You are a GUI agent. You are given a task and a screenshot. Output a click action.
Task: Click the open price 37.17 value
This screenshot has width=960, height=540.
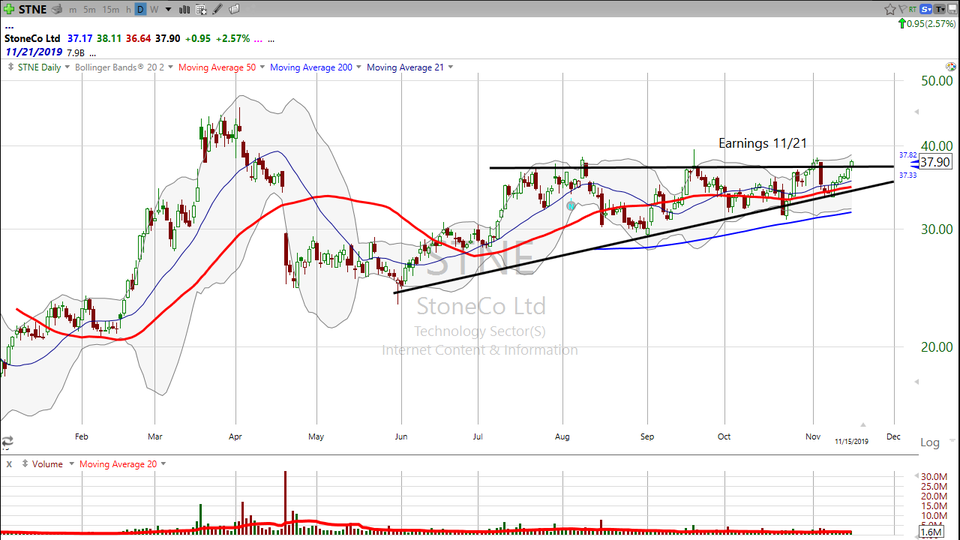pos(80,39)
